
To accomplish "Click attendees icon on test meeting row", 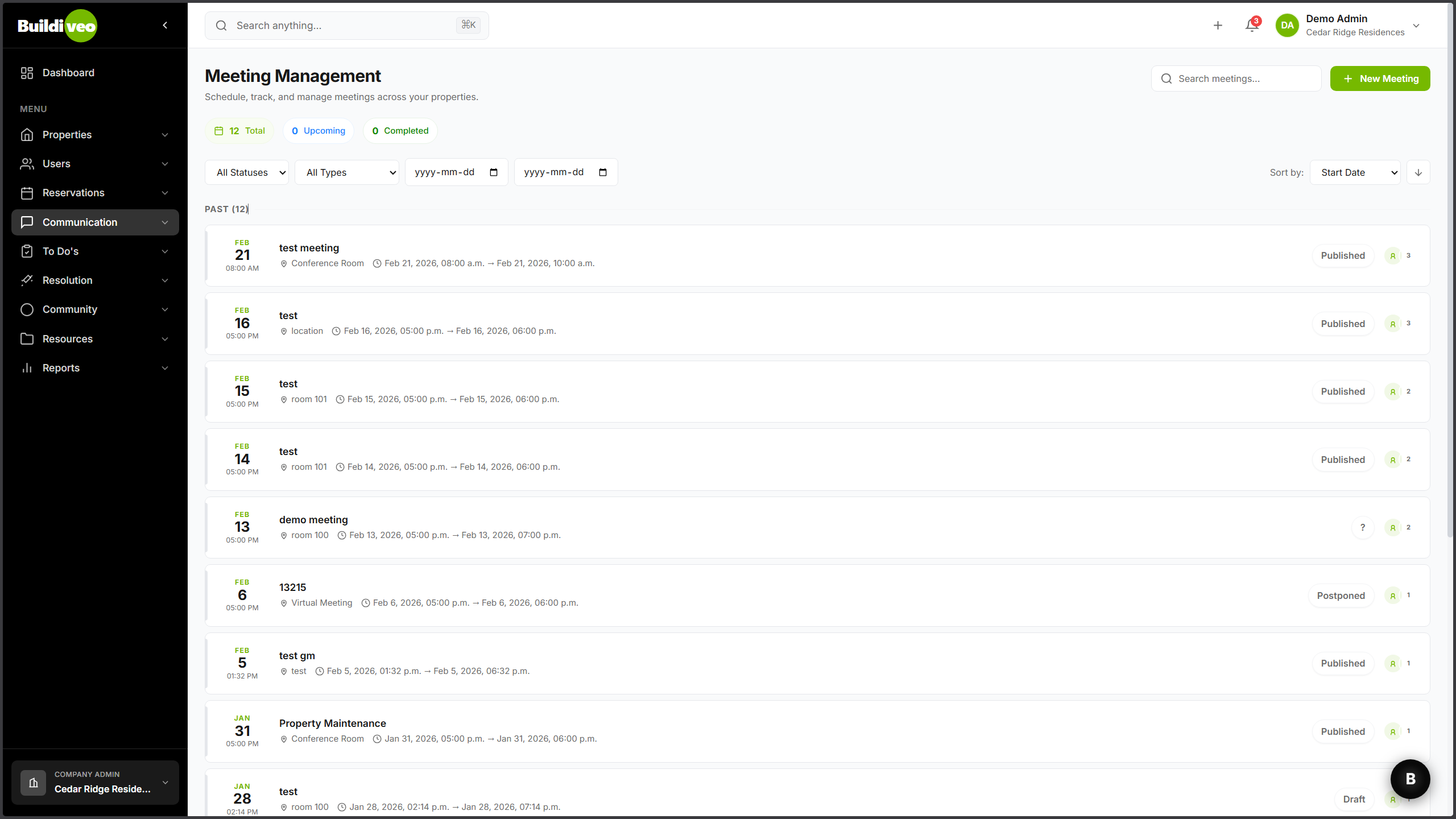I will point(1392,256).
